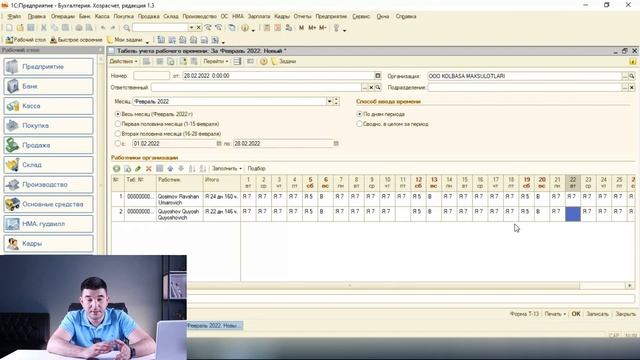
Task: Open calendar picker for document date
Action: pyautogui.click(x=378, y=76)
